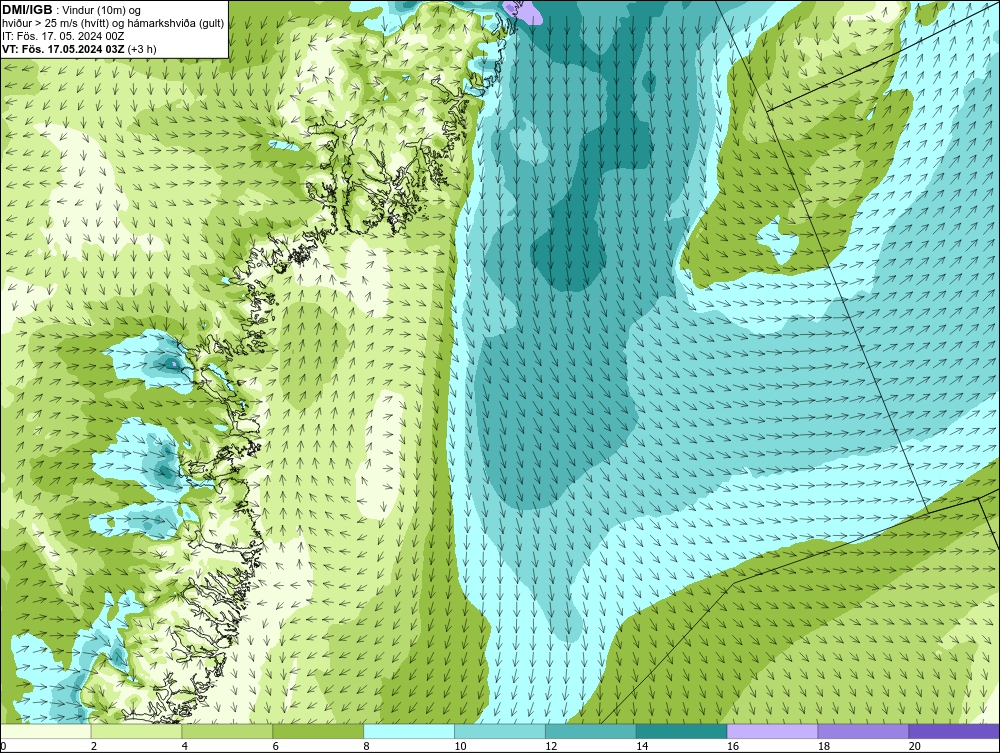Click the 2–4 m/s light green swatch
Viewport: 1000px width, 753px height.
(136, 731)
